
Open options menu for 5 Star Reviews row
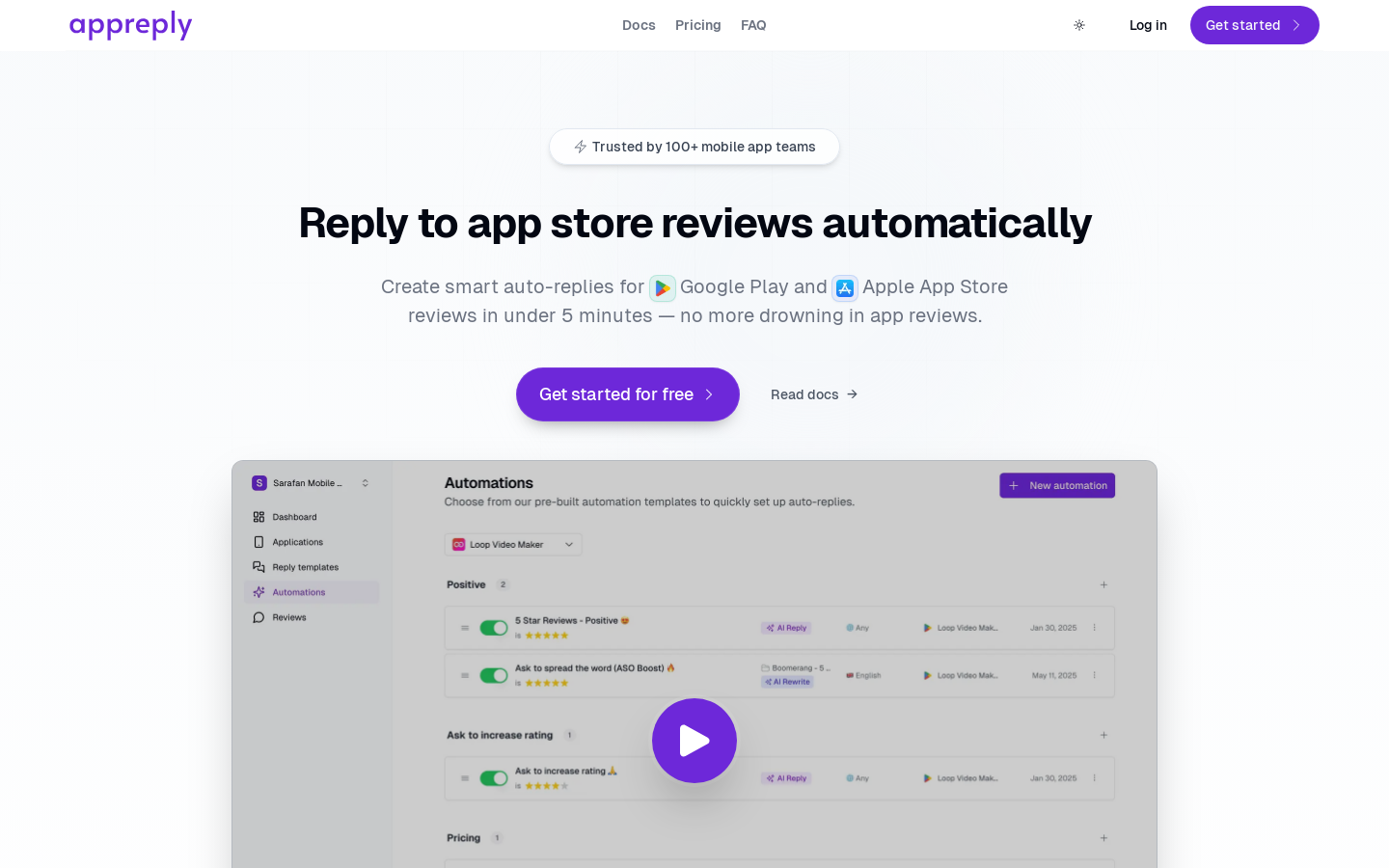1095,628
